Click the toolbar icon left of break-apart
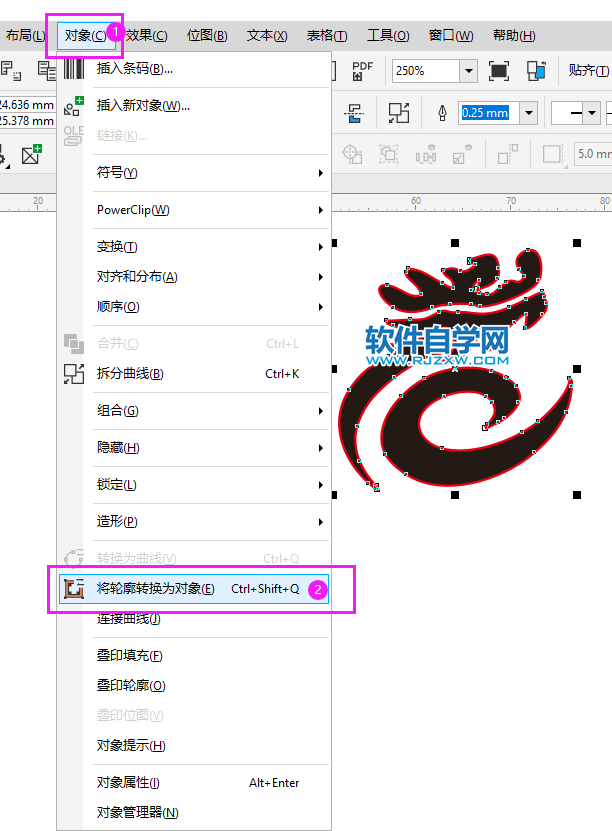 point(354,113)
